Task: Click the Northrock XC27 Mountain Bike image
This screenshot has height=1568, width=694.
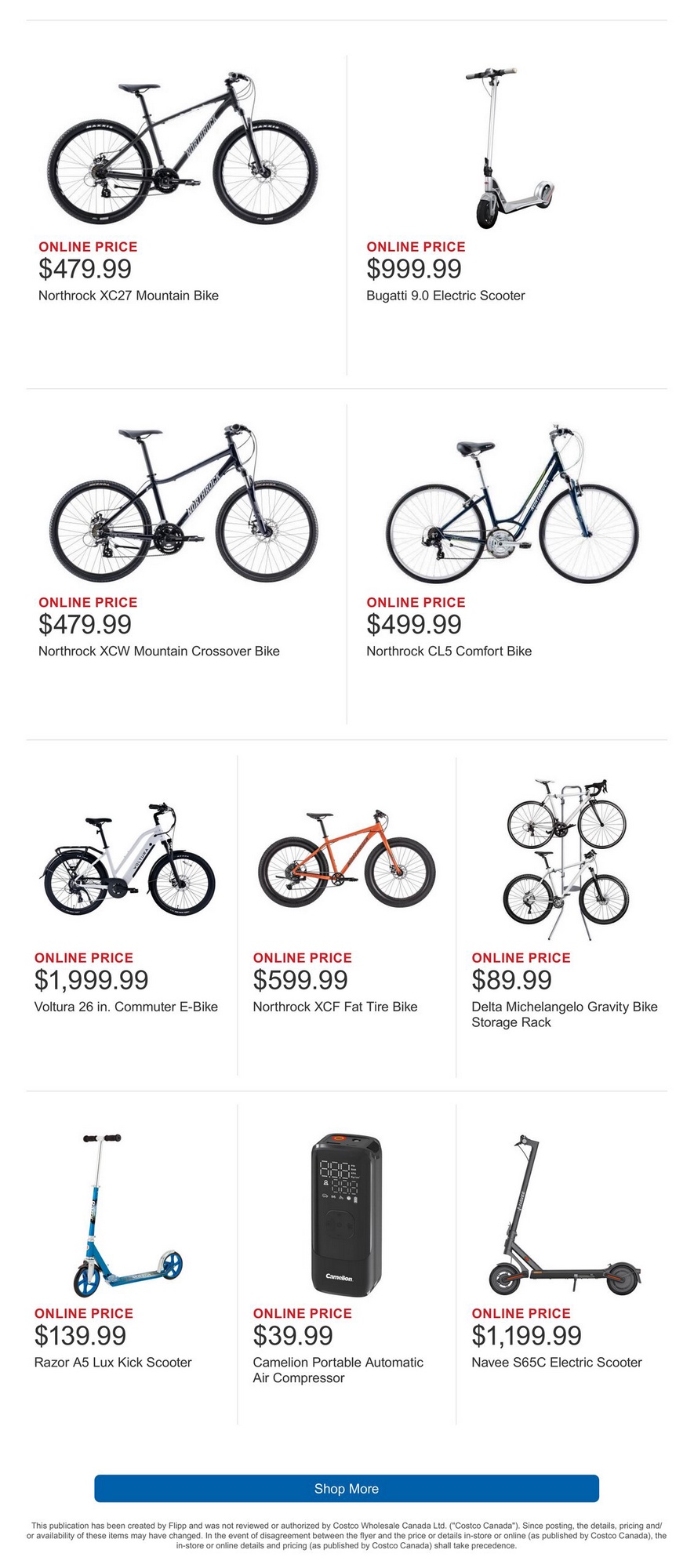Action: coord(183,147)
